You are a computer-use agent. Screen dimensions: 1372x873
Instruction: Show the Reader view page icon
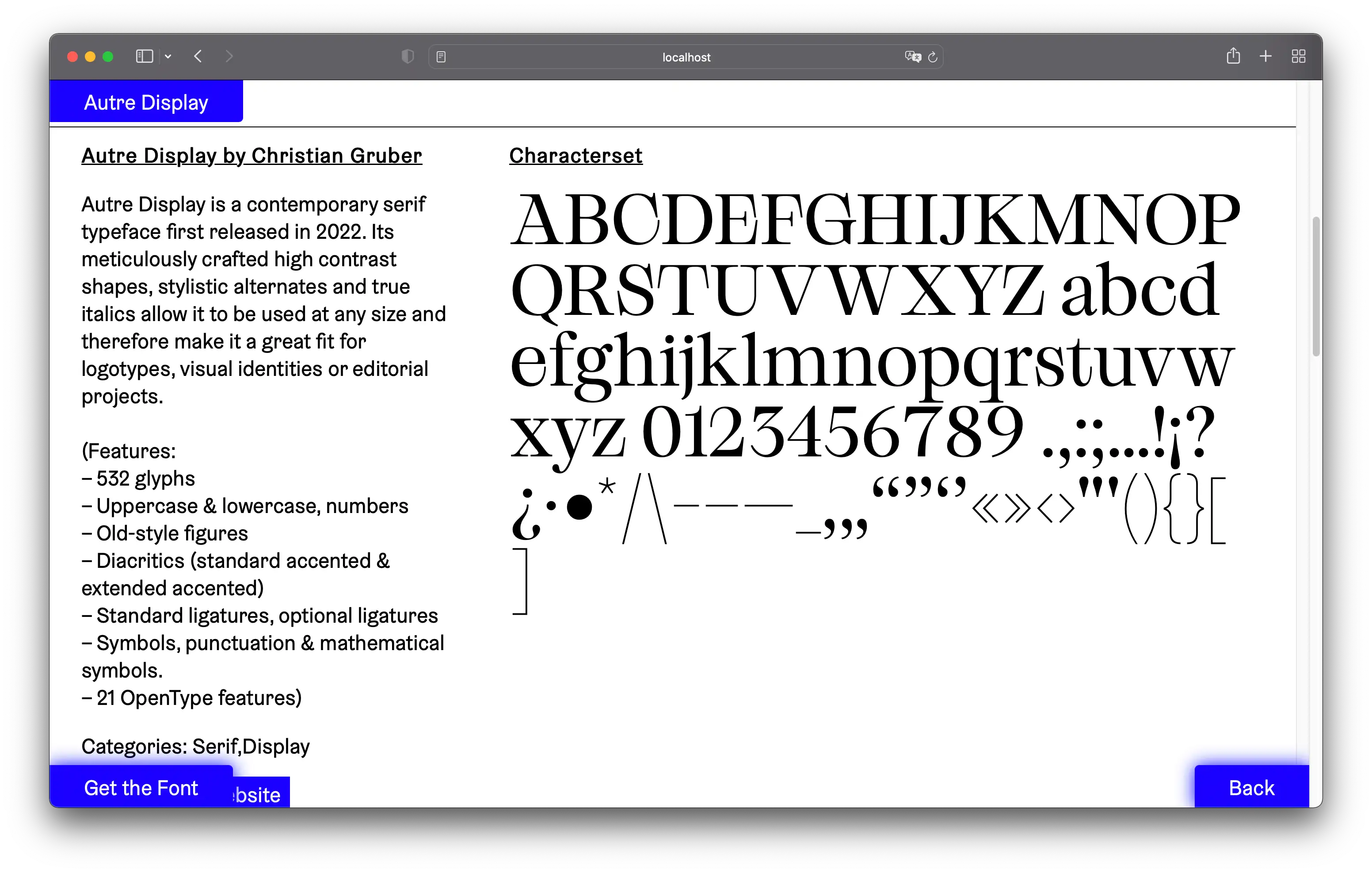(441, 57)
